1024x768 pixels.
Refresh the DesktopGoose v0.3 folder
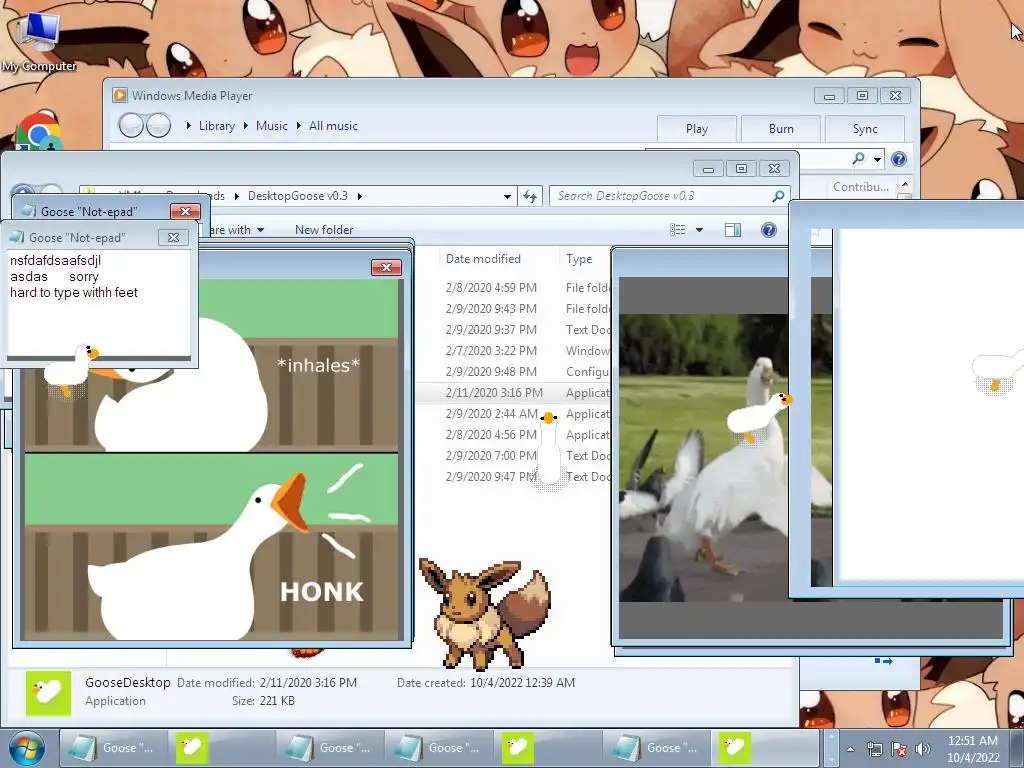coord(530,196)
